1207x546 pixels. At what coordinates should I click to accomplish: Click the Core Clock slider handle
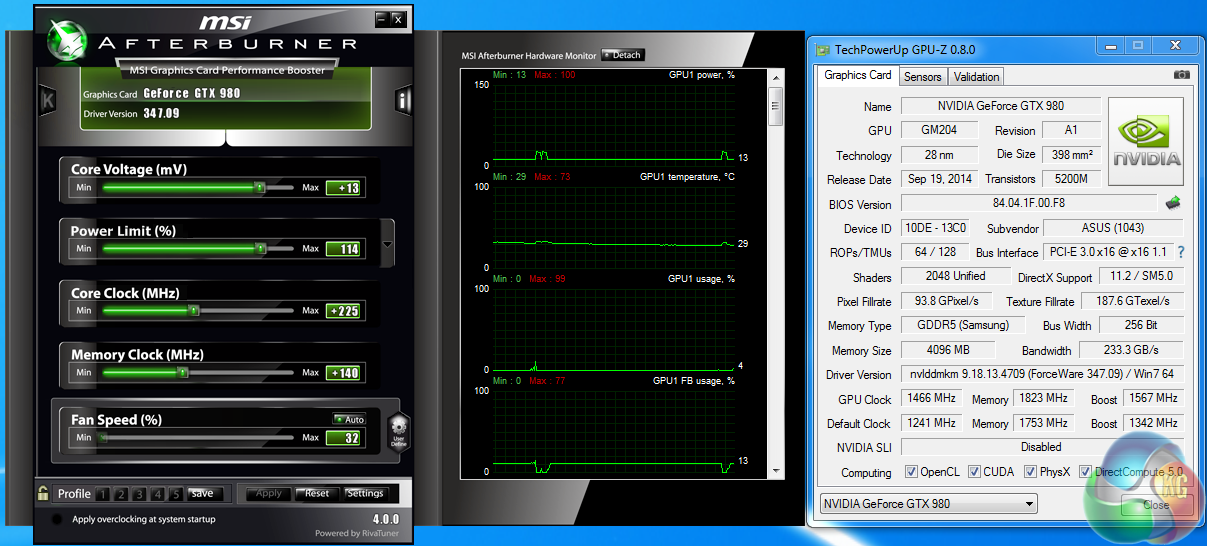[194, 311]
